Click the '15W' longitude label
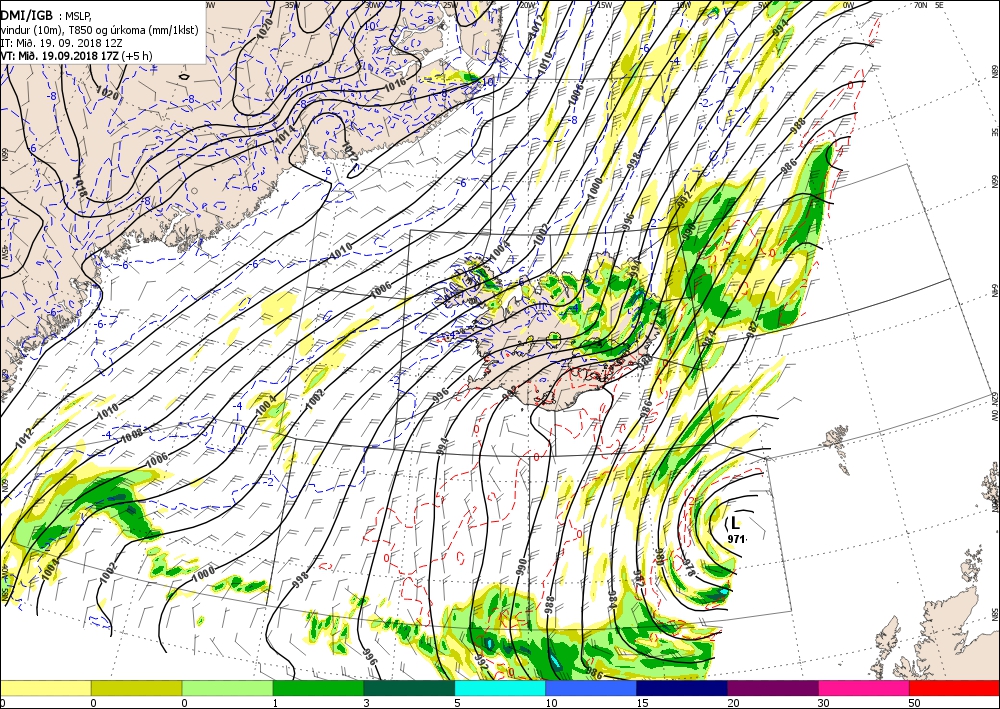Viewport: 1000px width, 709px height. coord(605,4)
